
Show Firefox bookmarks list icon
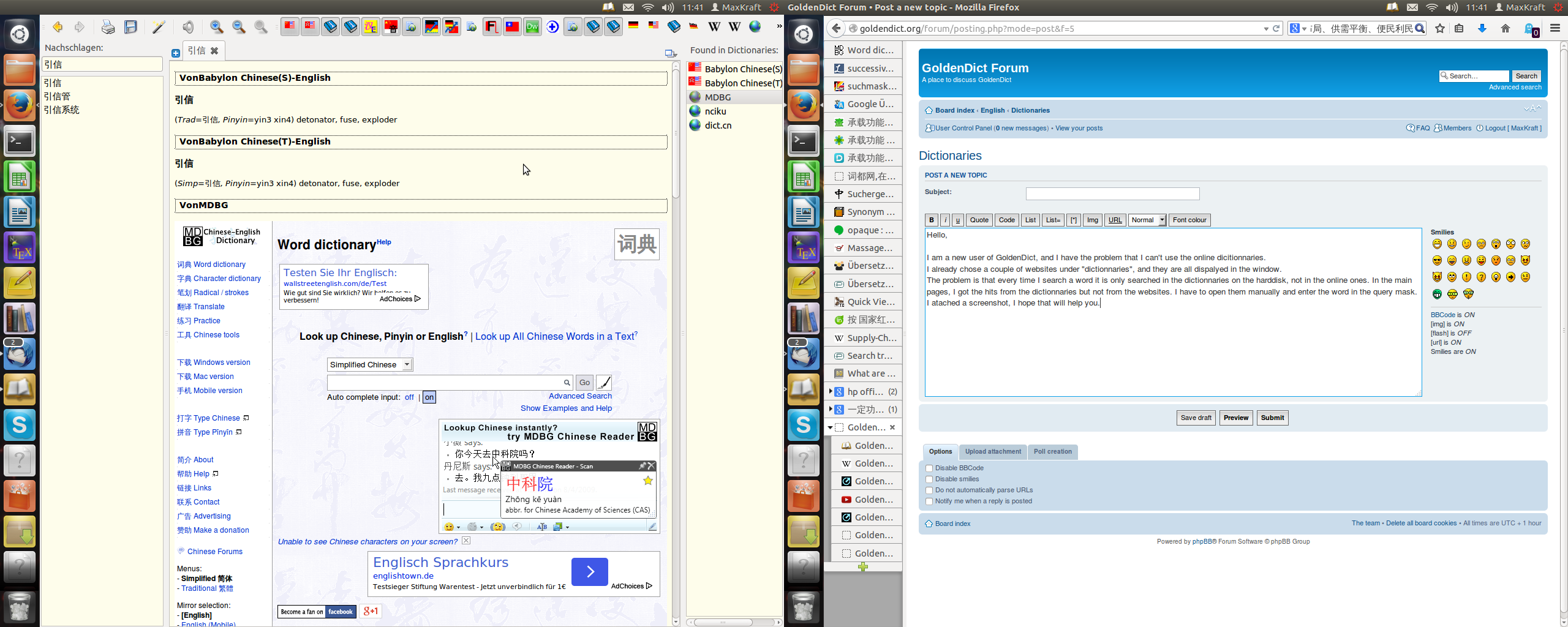(1460, 28)
